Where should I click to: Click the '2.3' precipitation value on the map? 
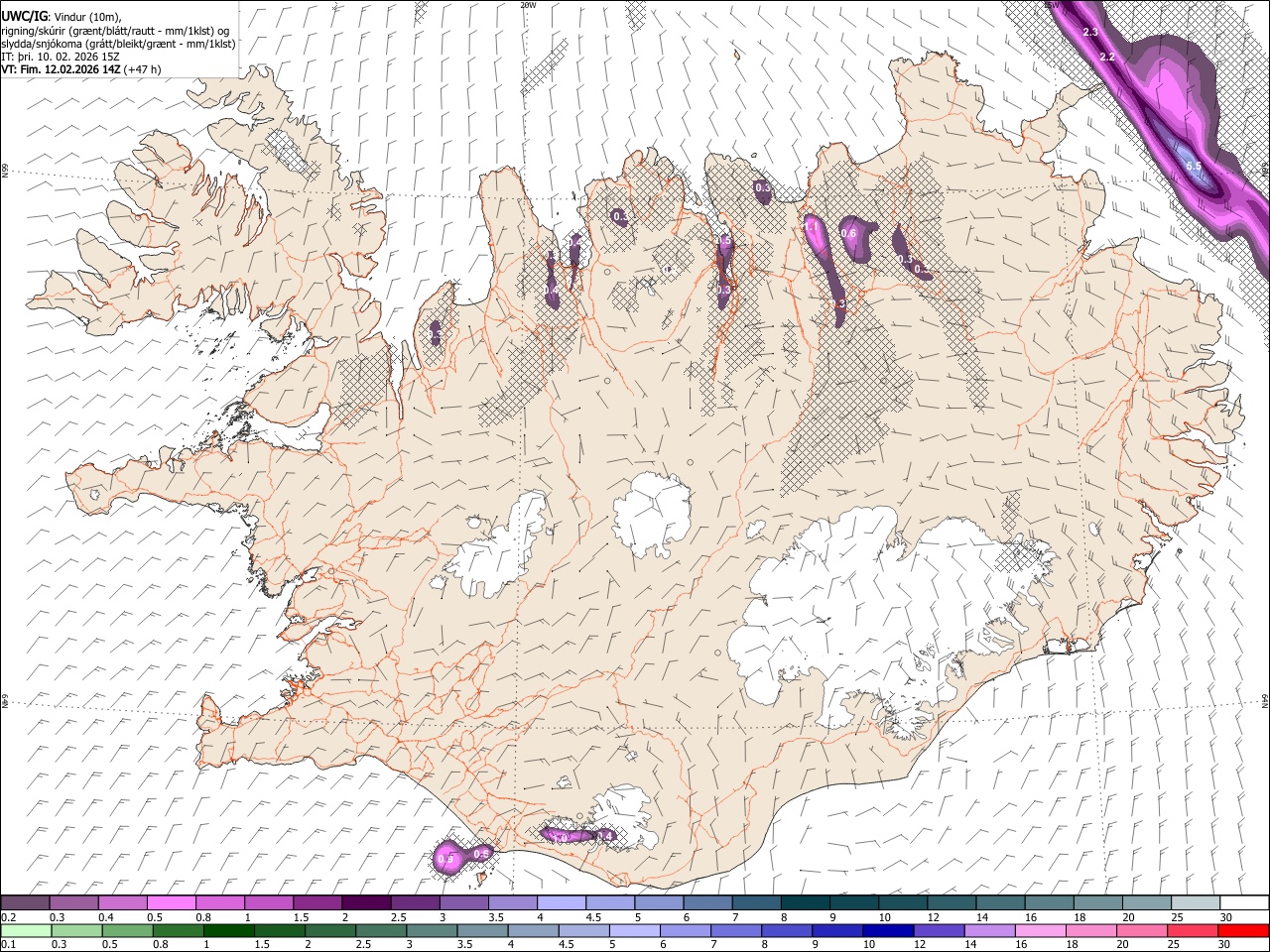tap(1090, 34)
